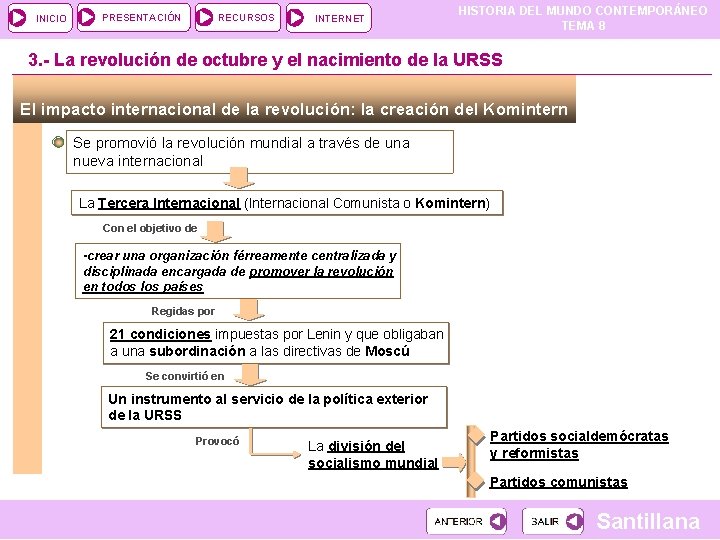
Task: Open 'promover la revolución en todos los países' link
Action: 238,279
